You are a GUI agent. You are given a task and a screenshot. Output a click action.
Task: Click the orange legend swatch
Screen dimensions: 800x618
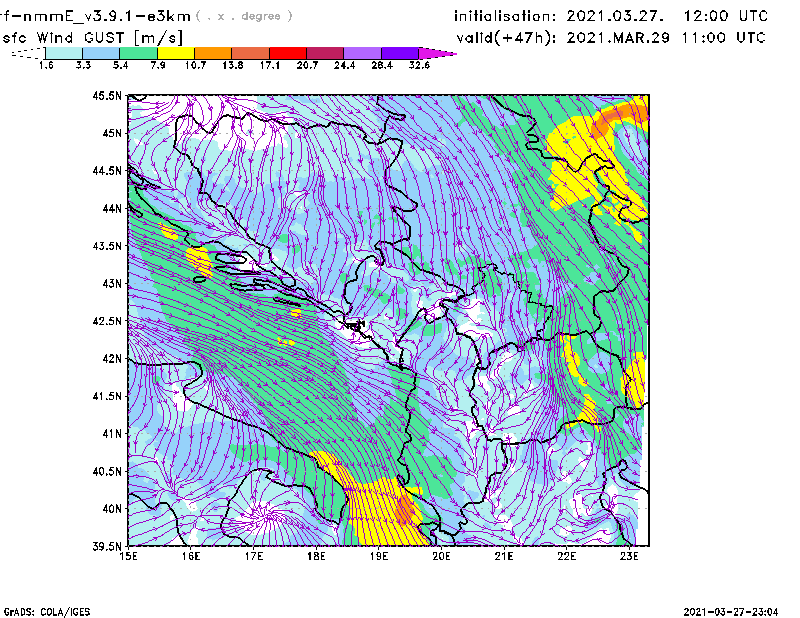click(213, 53)
